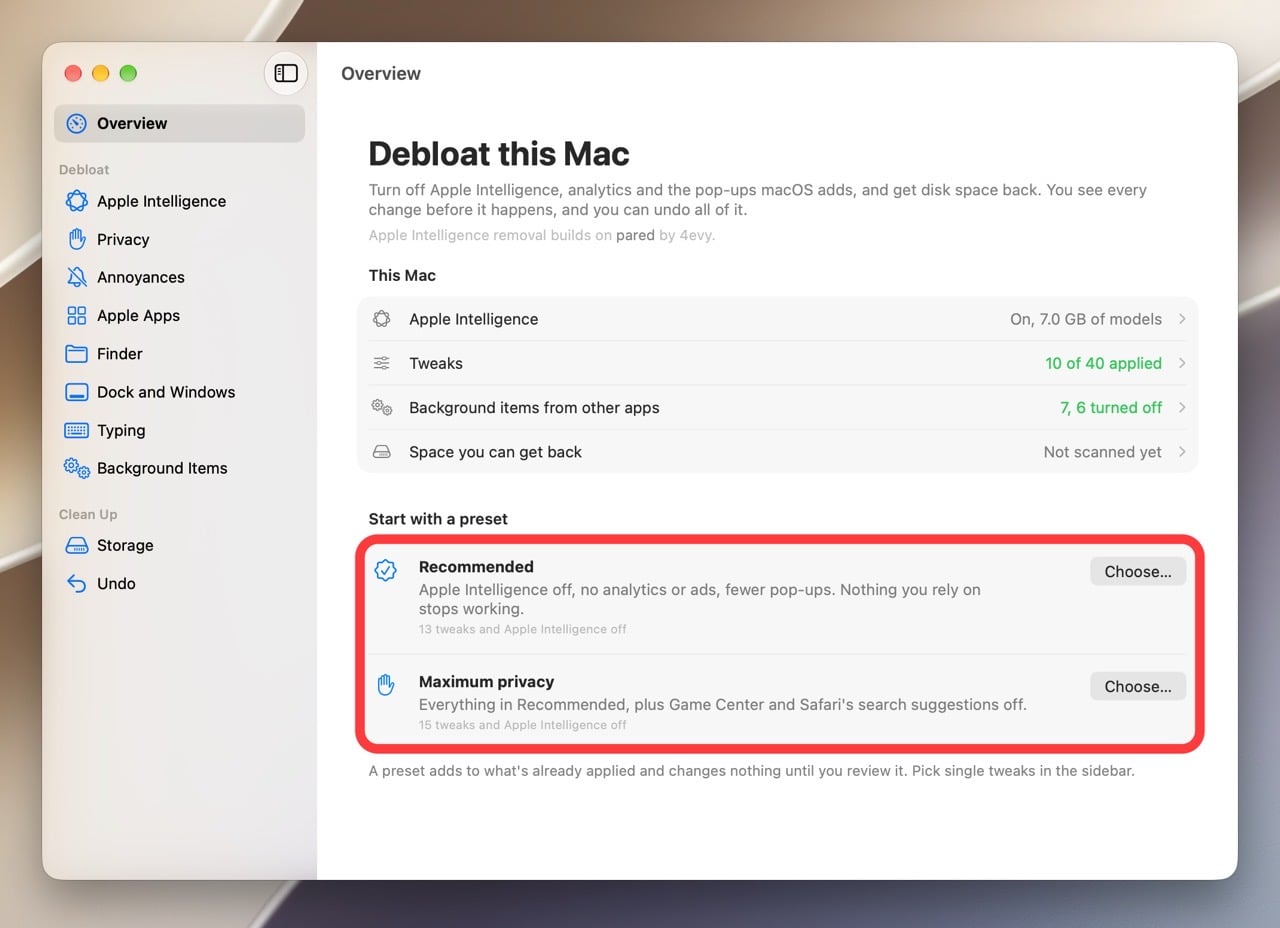This screenshot has width=1280, height=928.
Task: Click the Storage drive icon
Action: [76, 546]
